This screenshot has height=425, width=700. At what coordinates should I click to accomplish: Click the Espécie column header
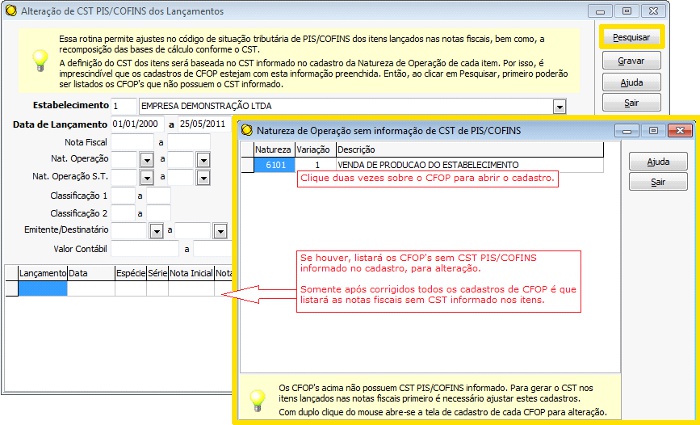point(131,273)
